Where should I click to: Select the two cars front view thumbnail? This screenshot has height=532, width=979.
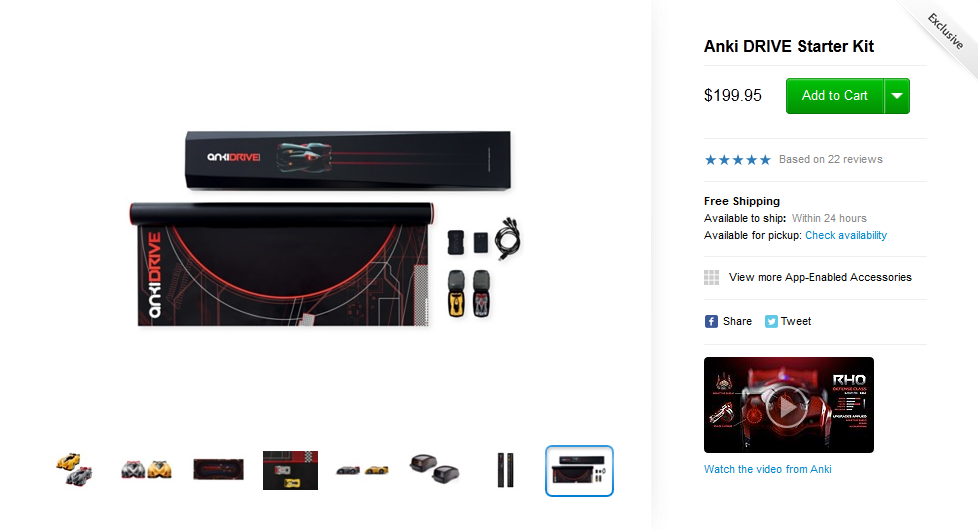146,470
